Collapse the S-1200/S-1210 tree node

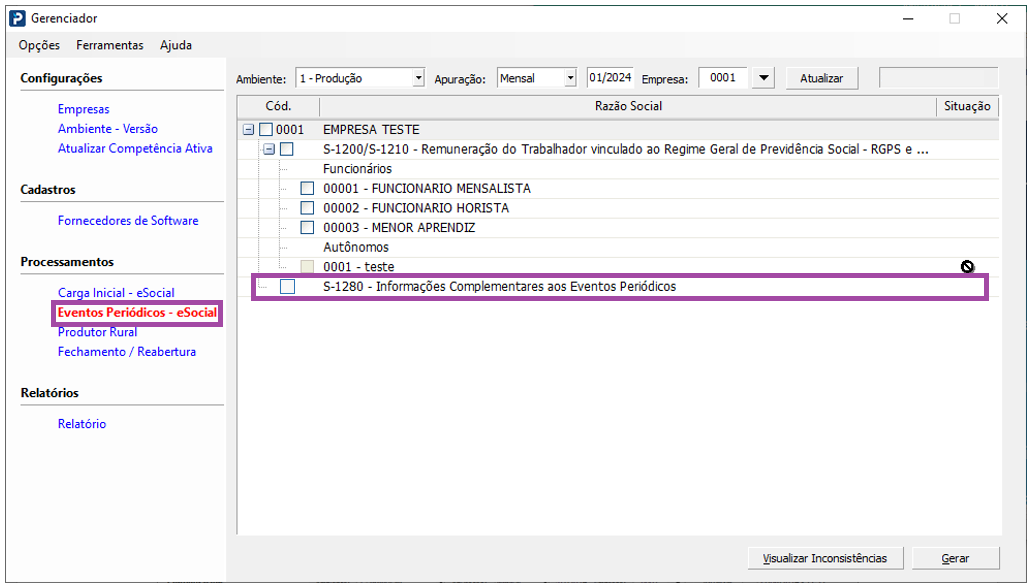pos(269,149)
